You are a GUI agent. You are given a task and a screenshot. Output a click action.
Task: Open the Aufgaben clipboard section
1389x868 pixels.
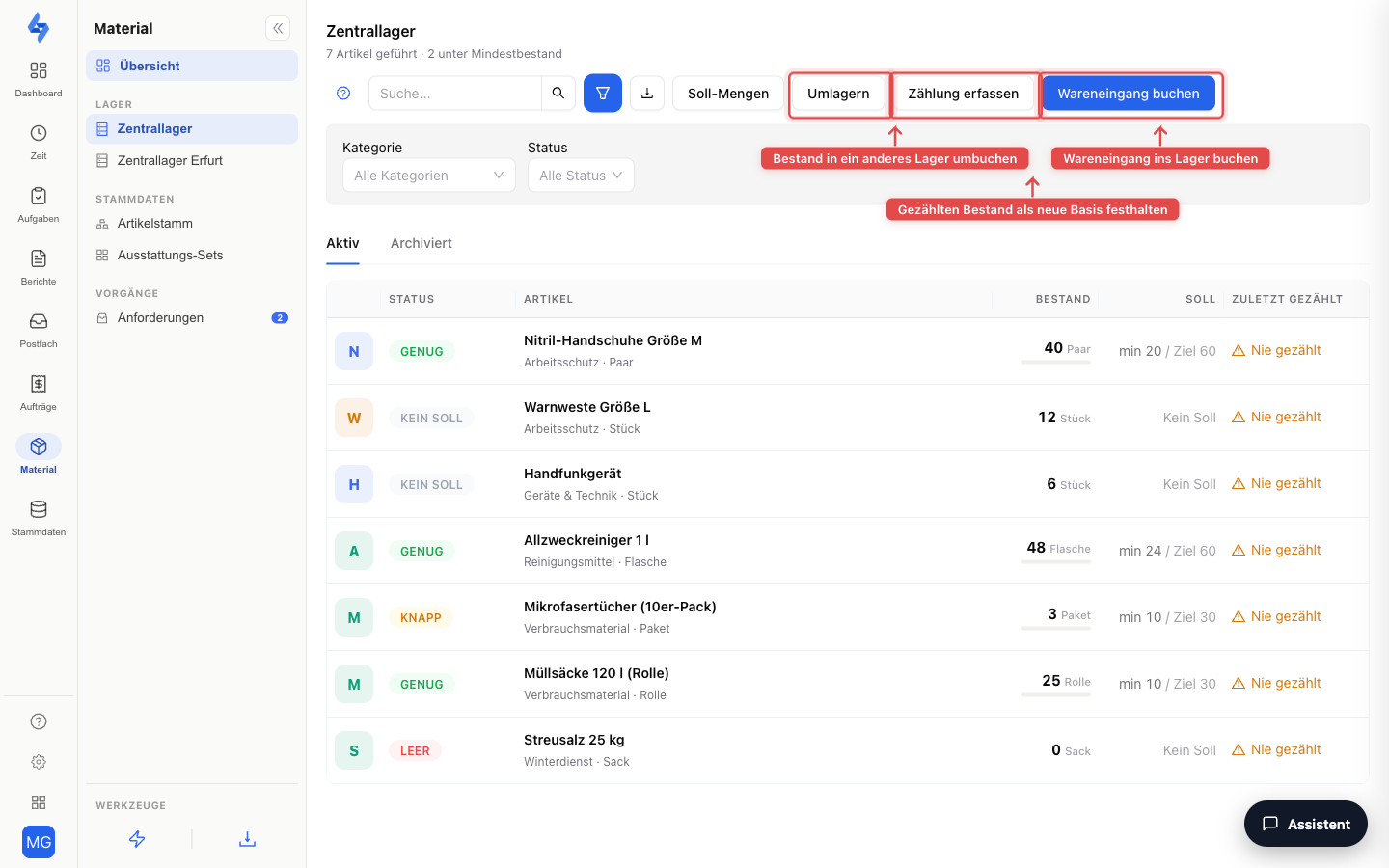click(39, 204)
